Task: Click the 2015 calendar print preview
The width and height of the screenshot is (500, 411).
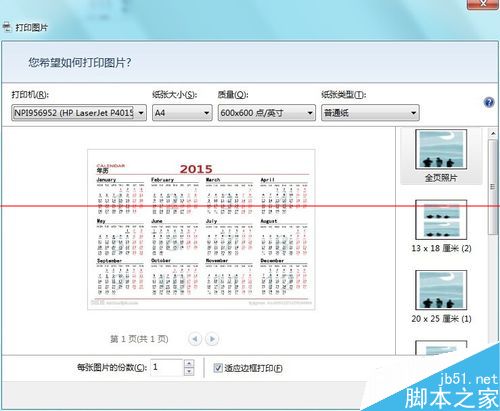Action: tap(201, 230)
